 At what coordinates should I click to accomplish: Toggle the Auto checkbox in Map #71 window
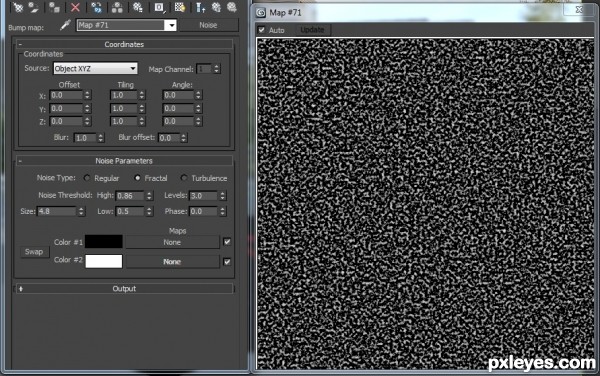pos(261,30)
